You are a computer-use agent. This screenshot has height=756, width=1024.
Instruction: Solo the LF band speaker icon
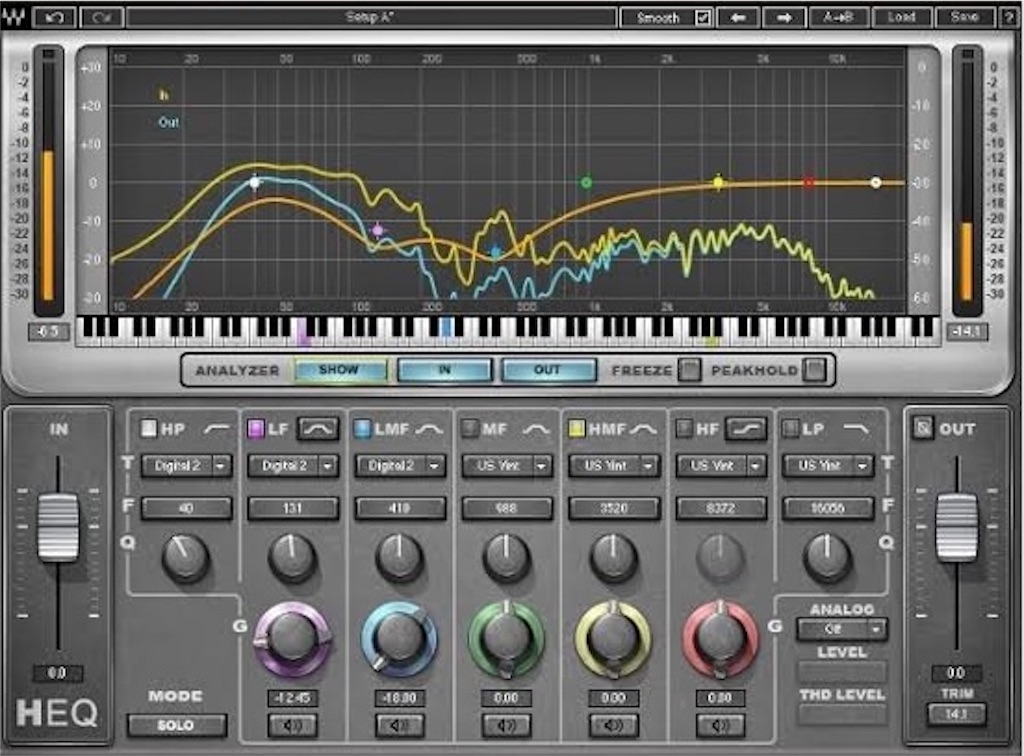click(292, 725)
